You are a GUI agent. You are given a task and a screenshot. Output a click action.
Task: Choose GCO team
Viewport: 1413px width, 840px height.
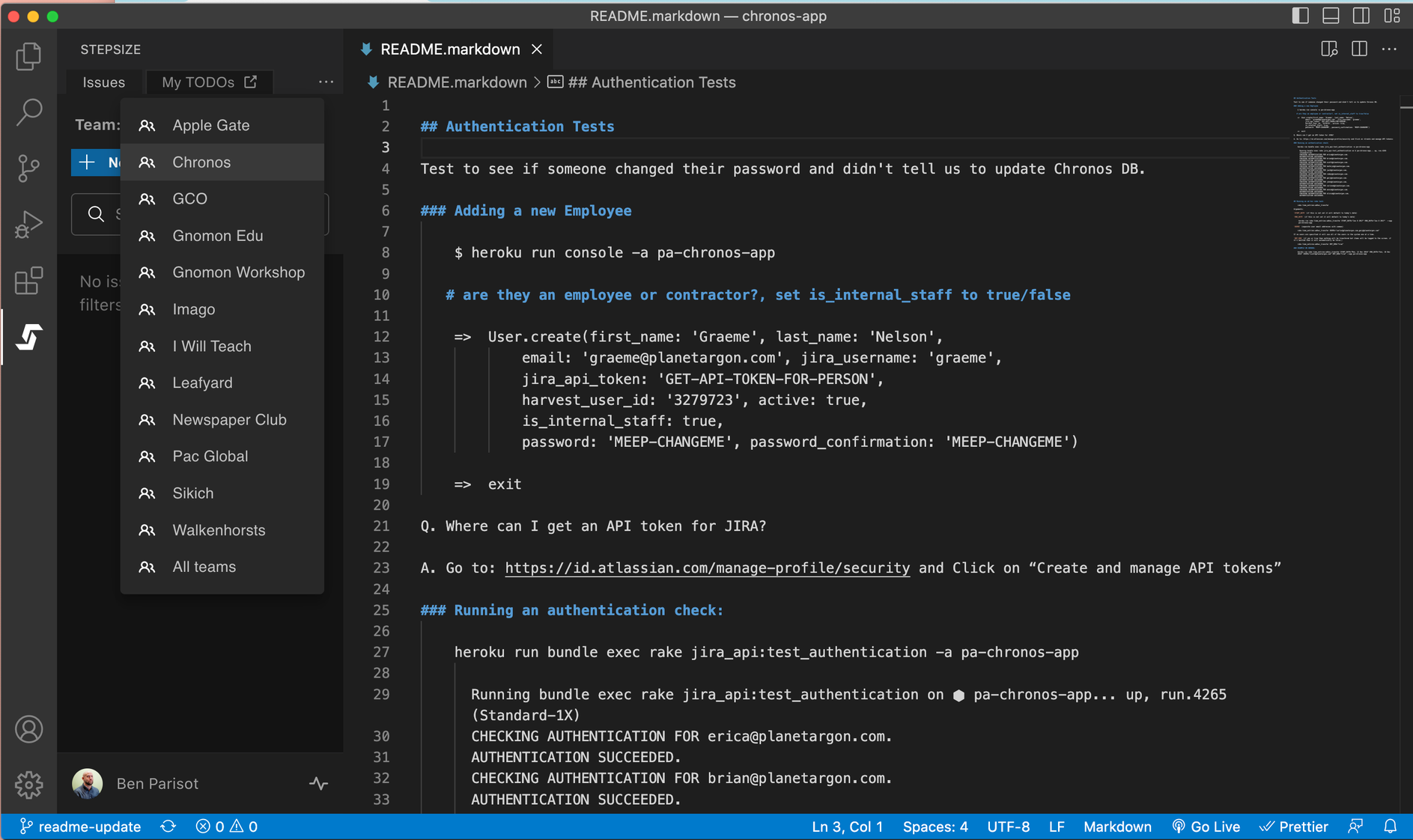click(x=222, y=198)
